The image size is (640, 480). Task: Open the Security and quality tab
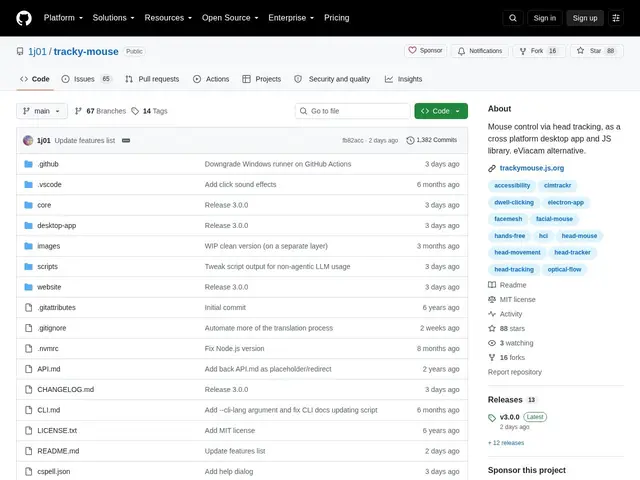click(x=332, y=79)
